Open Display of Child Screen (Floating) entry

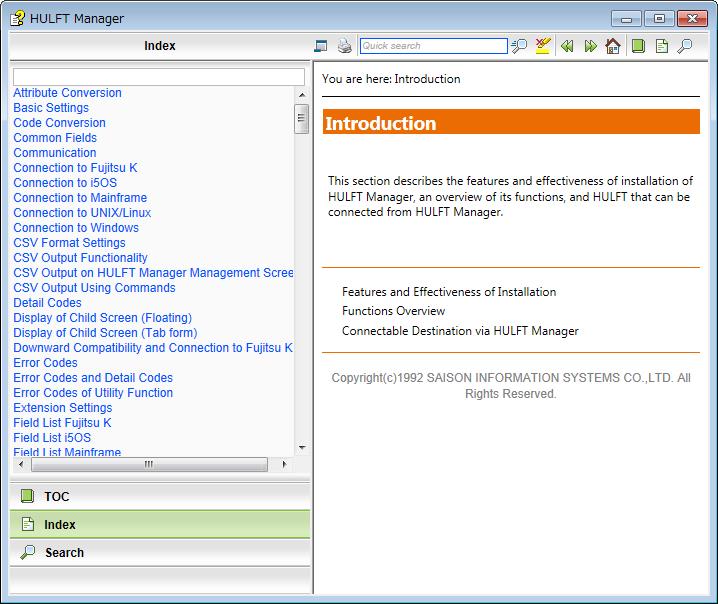(103, 318)
